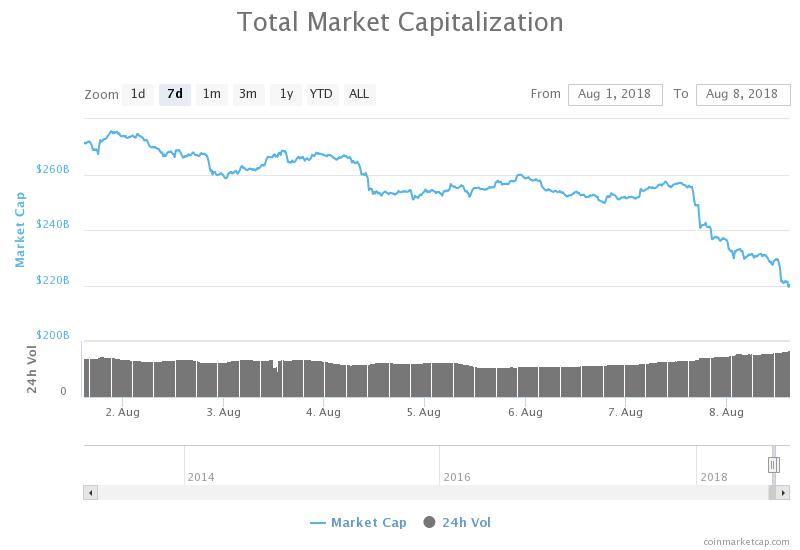Choose the 1y zoom option
800x550 pixels.
click(x=286, y=94)
